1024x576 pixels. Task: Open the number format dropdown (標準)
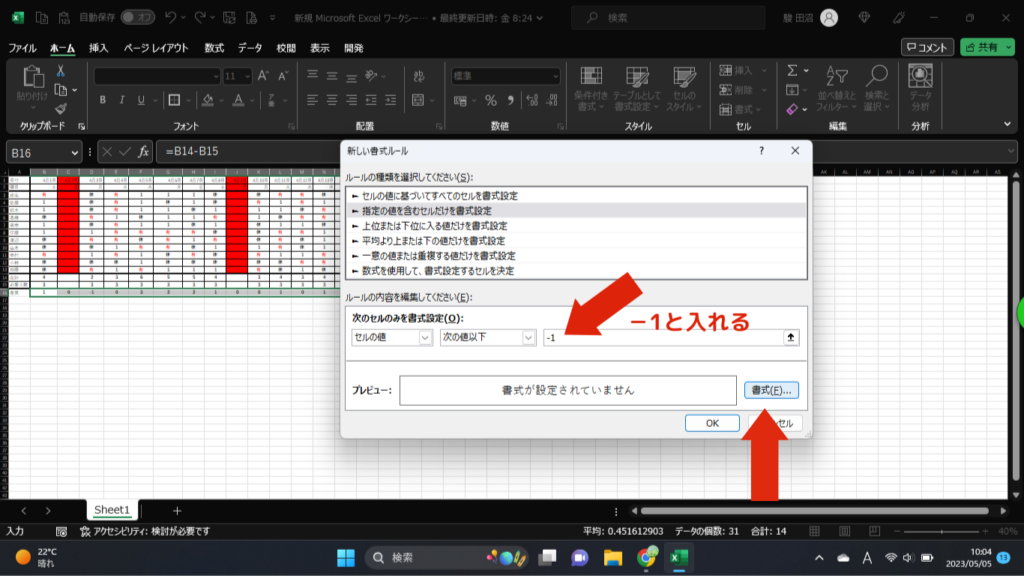pyautogui.click(x=555, y=76)
